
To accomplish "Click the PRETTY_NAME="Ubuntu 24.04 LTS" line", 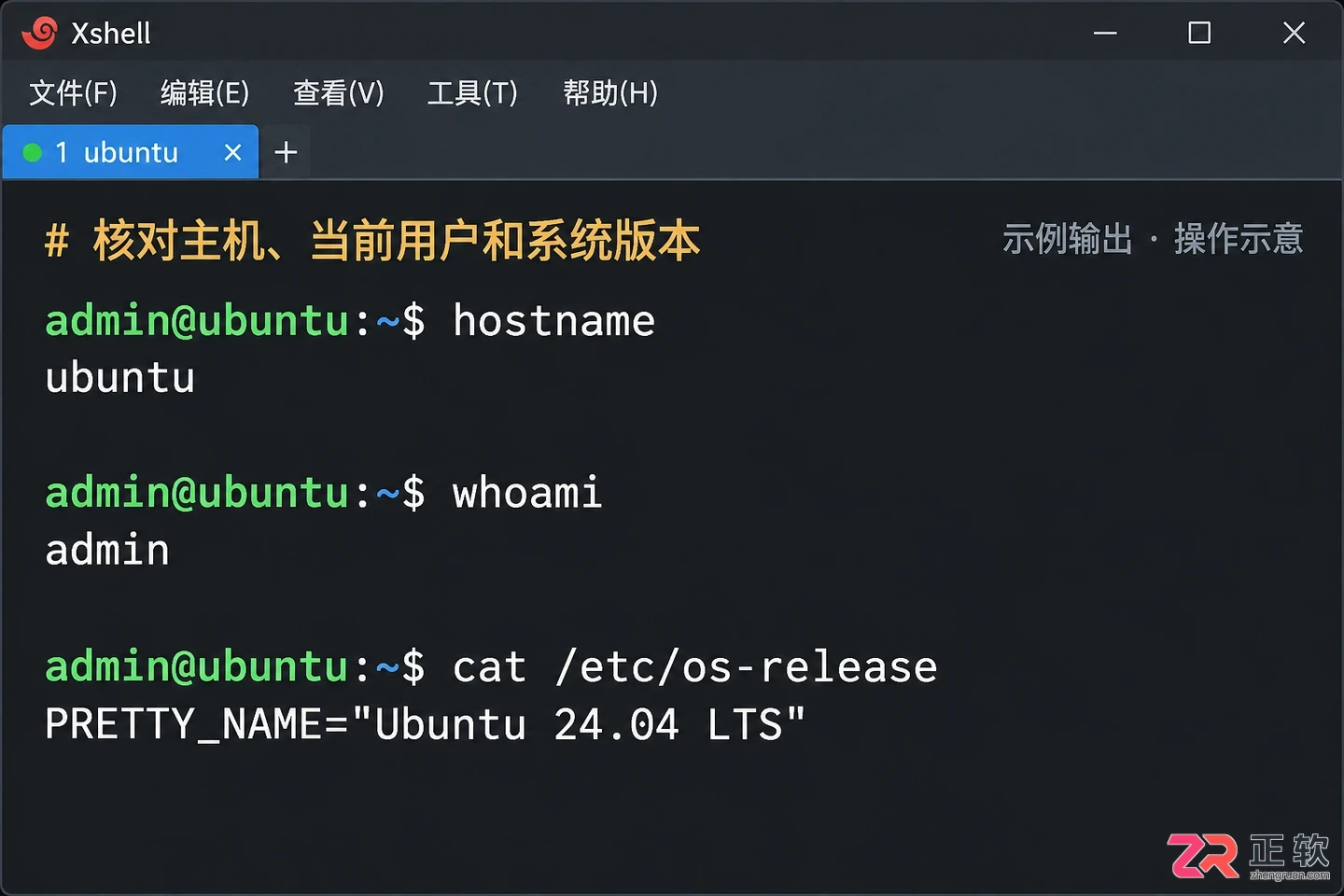I will click(426, 724).
